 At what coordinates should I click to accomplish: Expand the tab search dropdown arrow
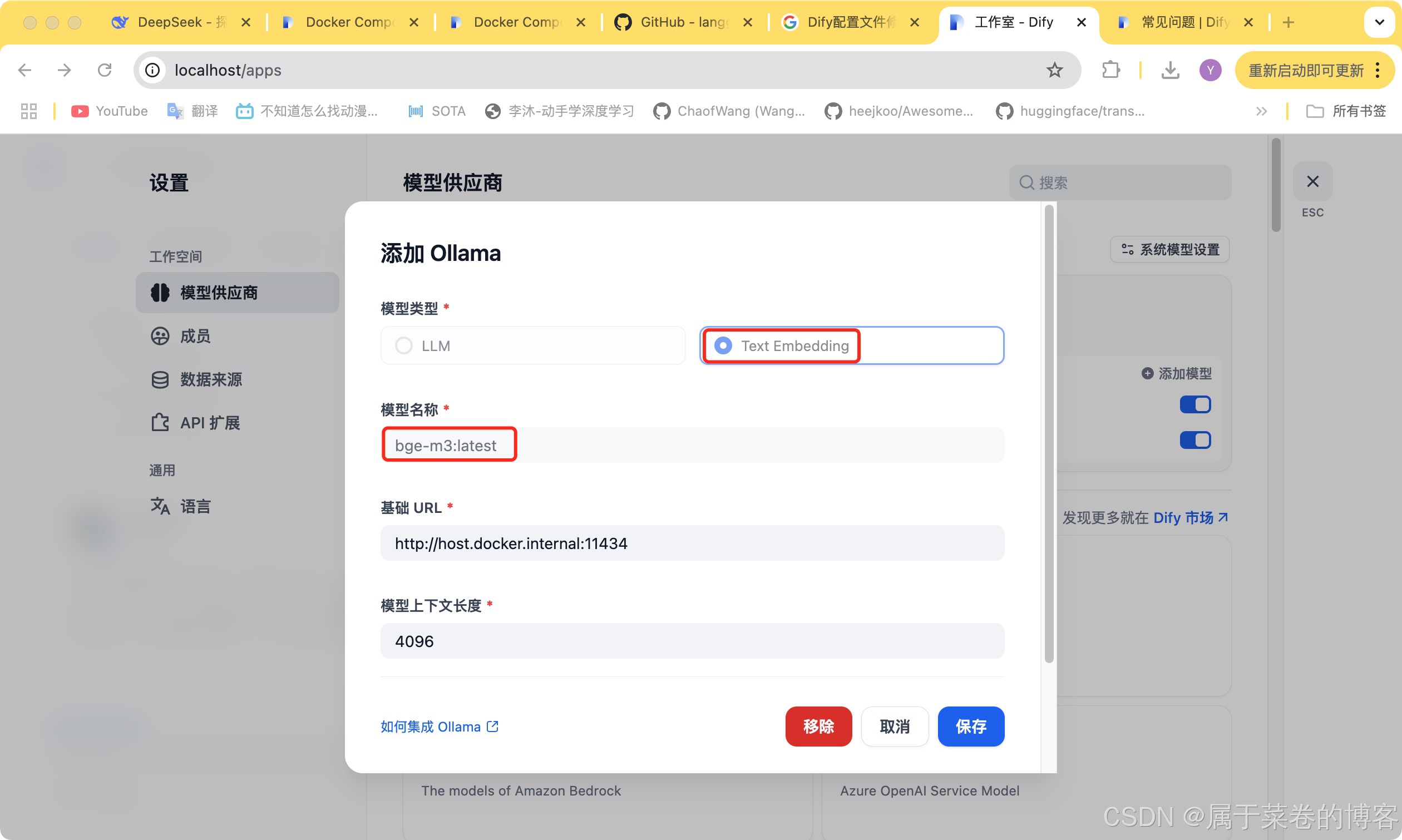1379,22
